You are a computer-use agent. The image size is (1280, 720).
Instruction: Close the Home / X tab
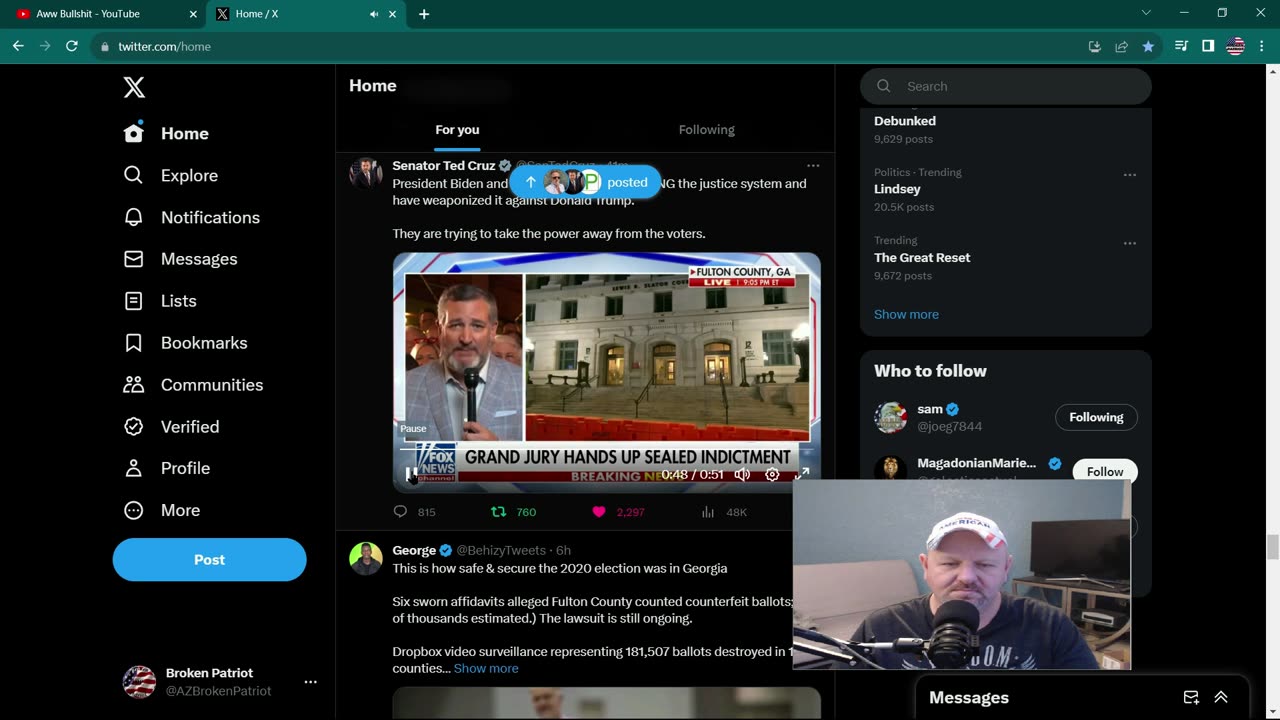(393, 14)
